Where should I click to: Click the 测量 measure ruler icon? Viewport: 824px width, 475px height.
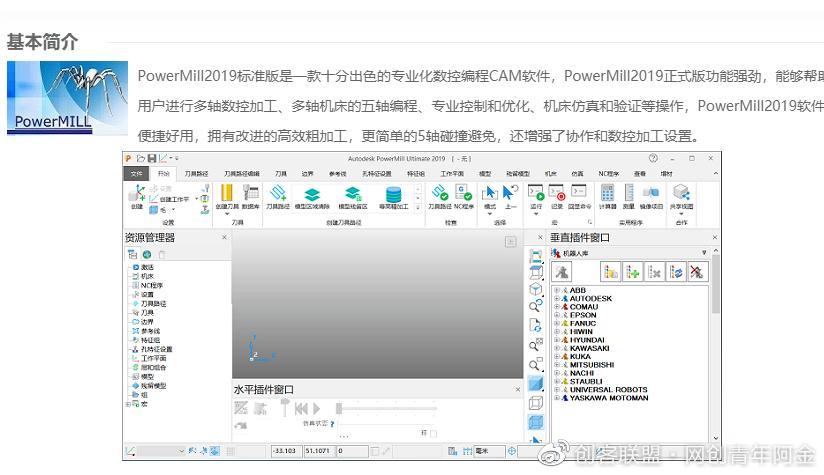pos(629,197)
